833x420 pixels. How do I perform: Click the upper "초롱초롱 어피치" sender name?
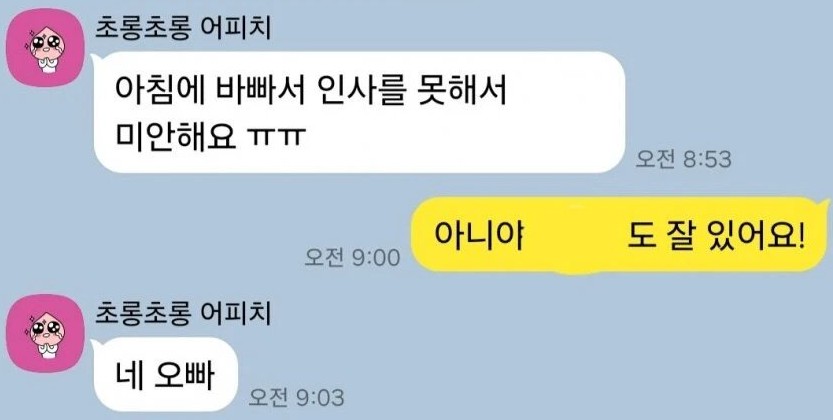pyautogui.click(x=183, y=28)
